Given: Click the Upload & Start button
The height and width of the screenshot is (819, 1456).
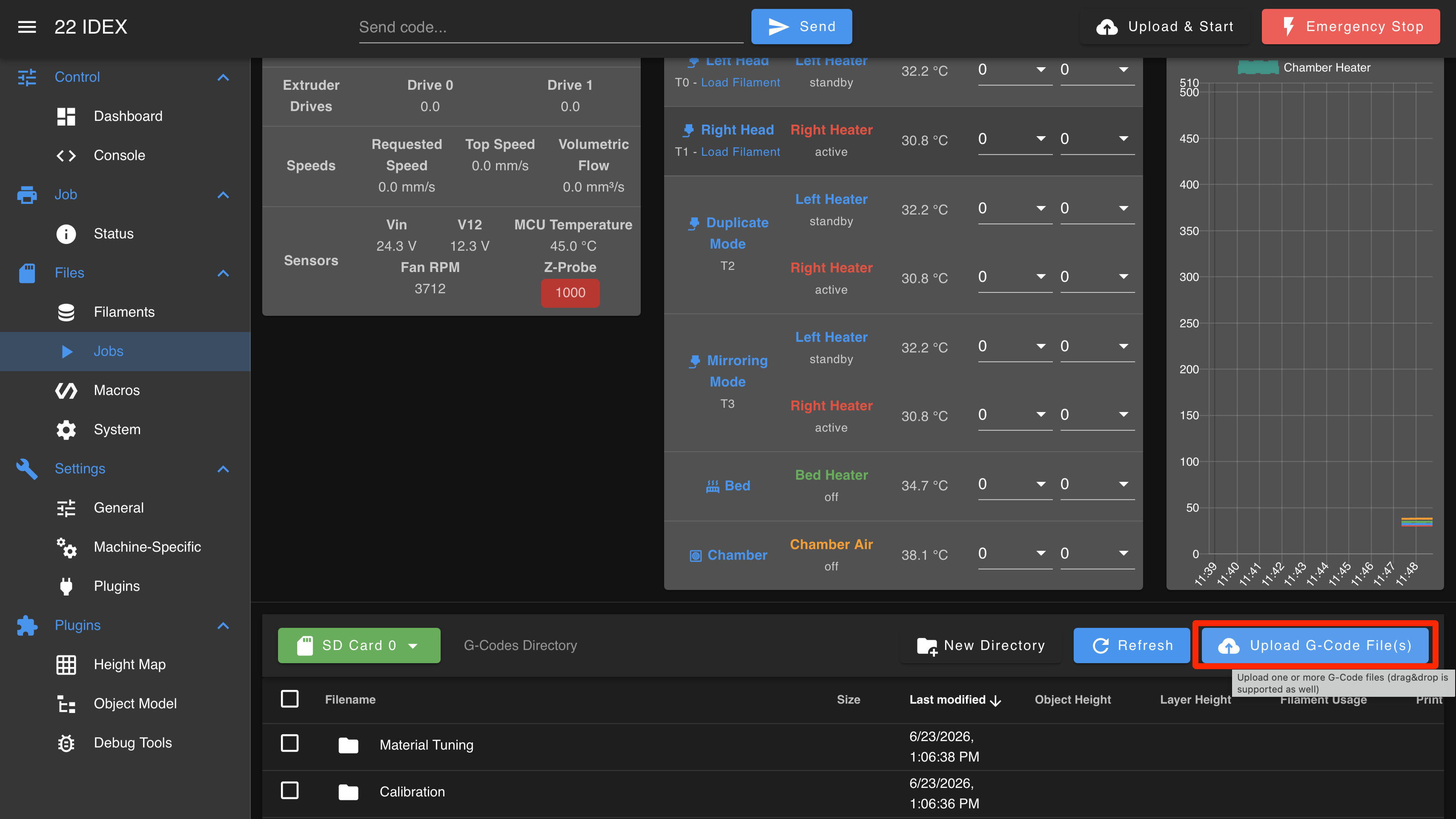Looking at the screenshot, I should (1165, 26).
